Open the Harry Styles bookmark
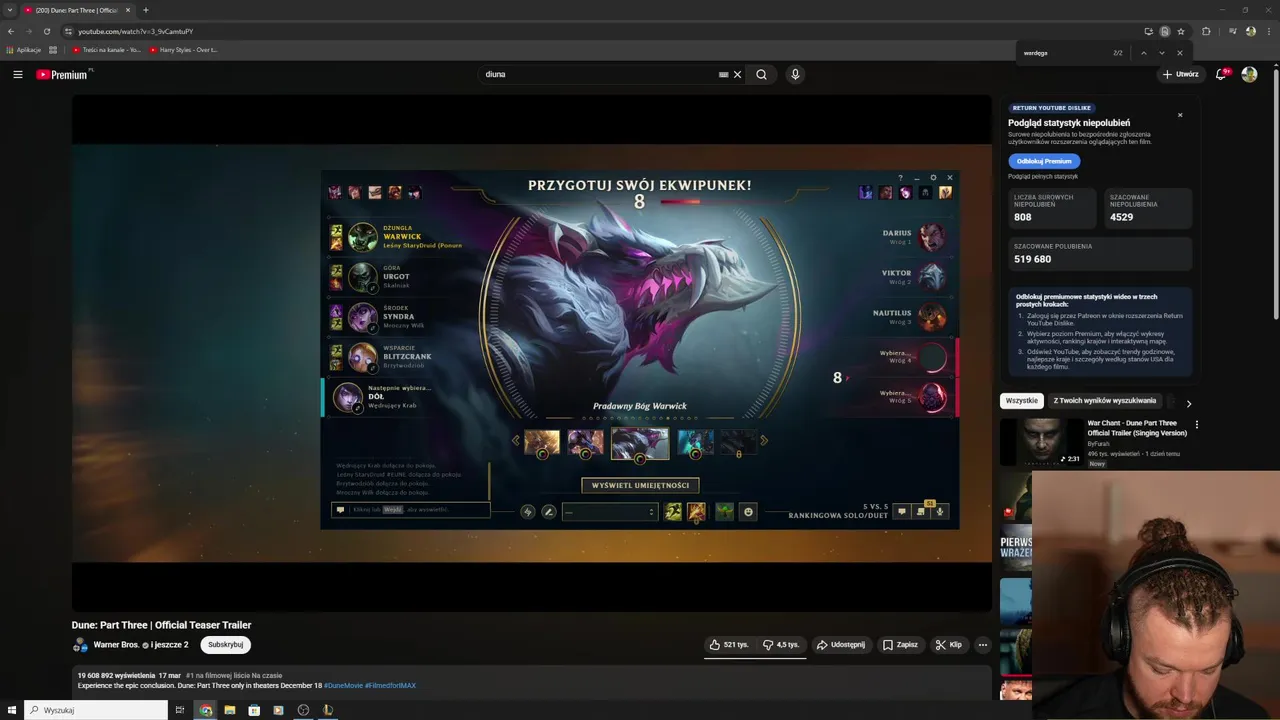This screenshot has width=1280, height=720. pos(183,50)
